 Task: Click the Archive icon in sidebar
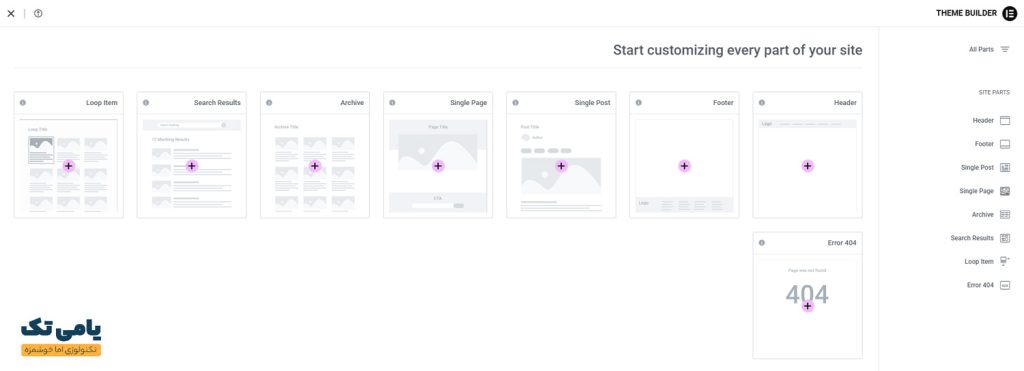[x=1005, y=215]
